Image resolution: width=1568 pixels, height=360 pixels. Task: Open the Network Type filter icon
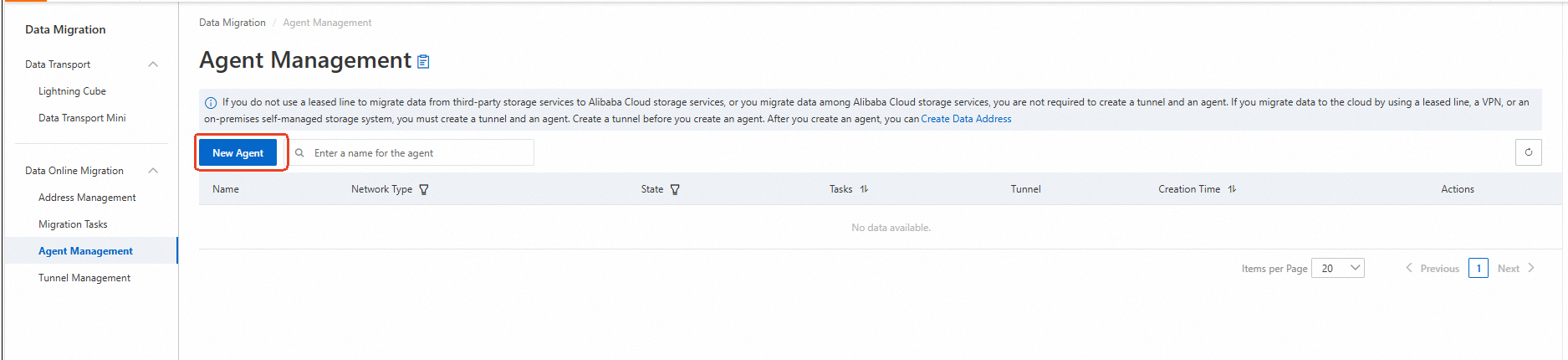pyautogui.click(x=424, y=189)
